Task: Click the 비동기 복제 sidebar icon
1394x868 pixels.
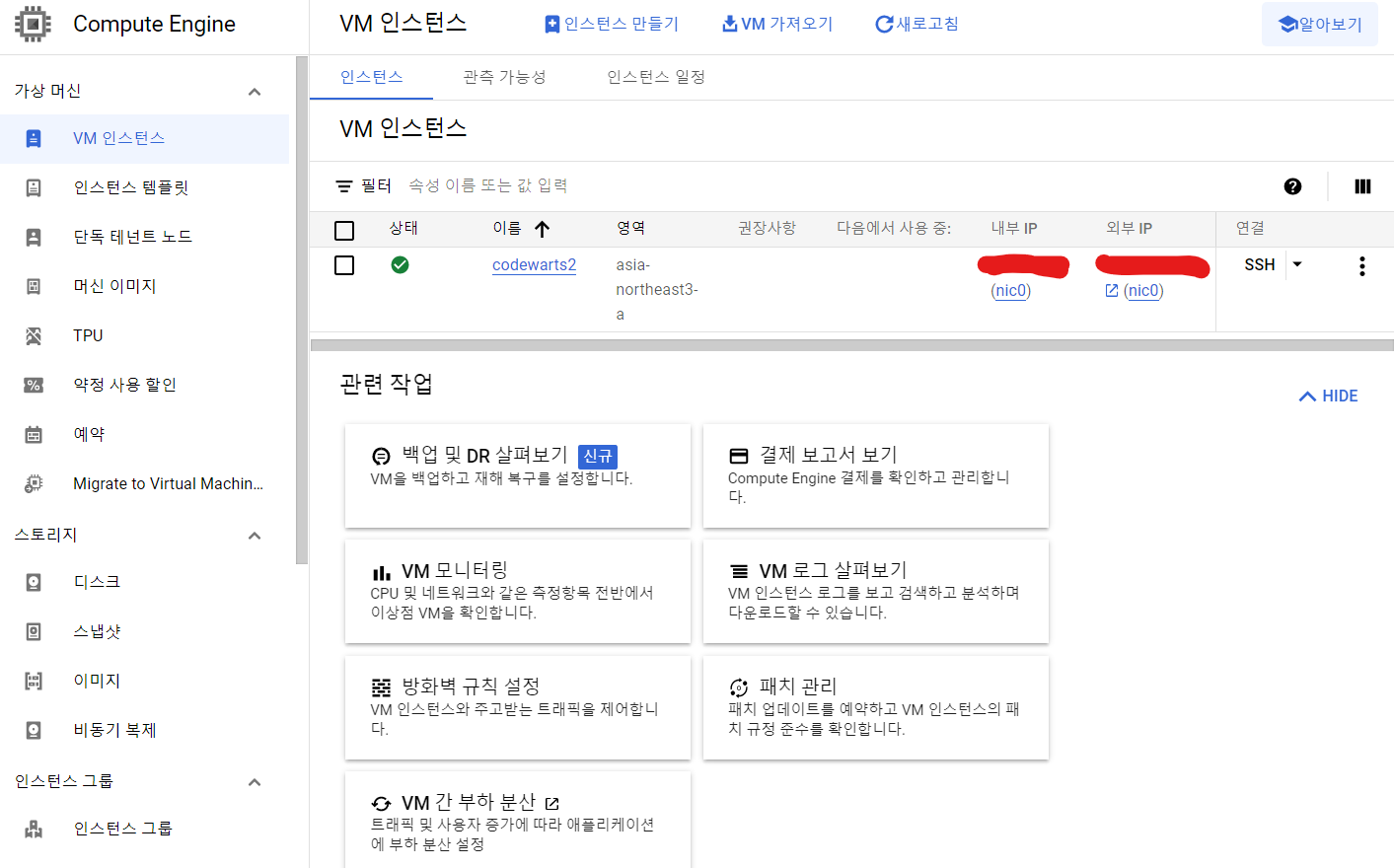Action: (x=34, y=730)
